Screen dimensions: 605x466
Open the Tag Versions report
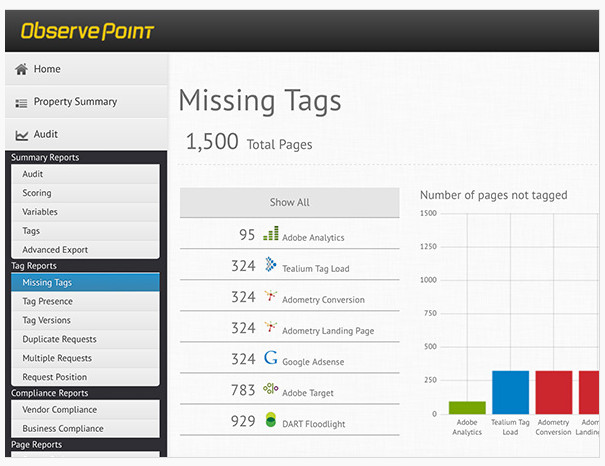pos(85,320)
